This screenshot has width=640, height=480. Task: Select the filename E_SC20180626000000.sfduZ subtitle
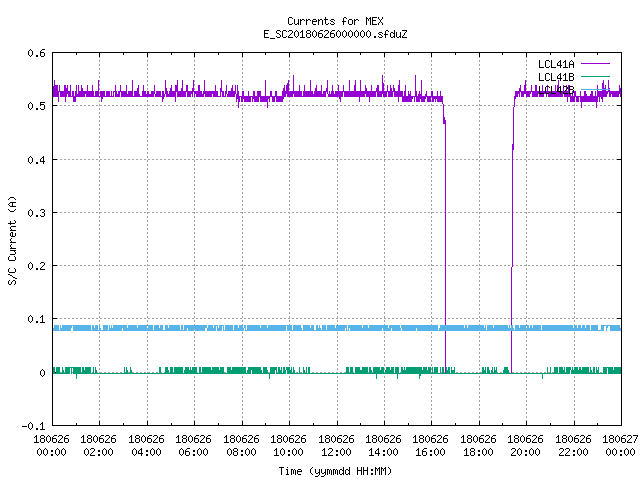click(x=335, y=34)
